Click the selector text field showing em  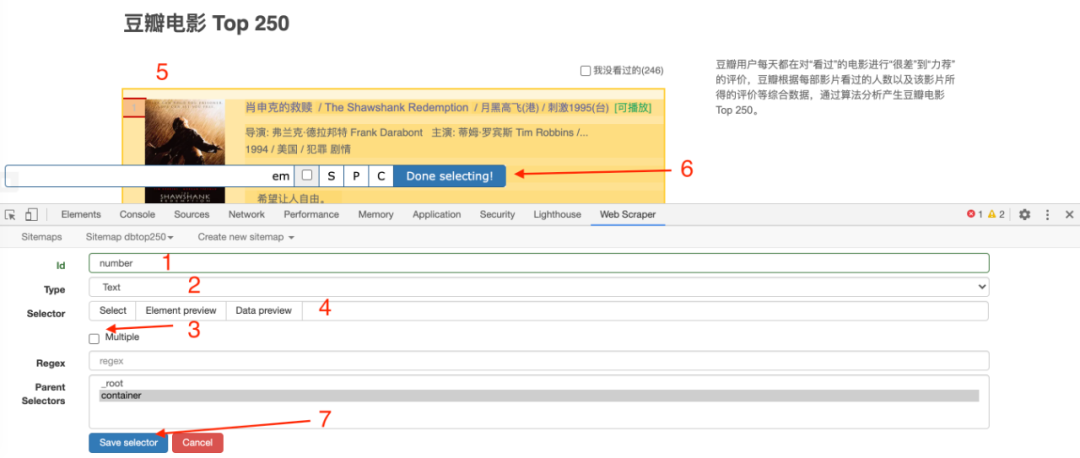[149, 176]
